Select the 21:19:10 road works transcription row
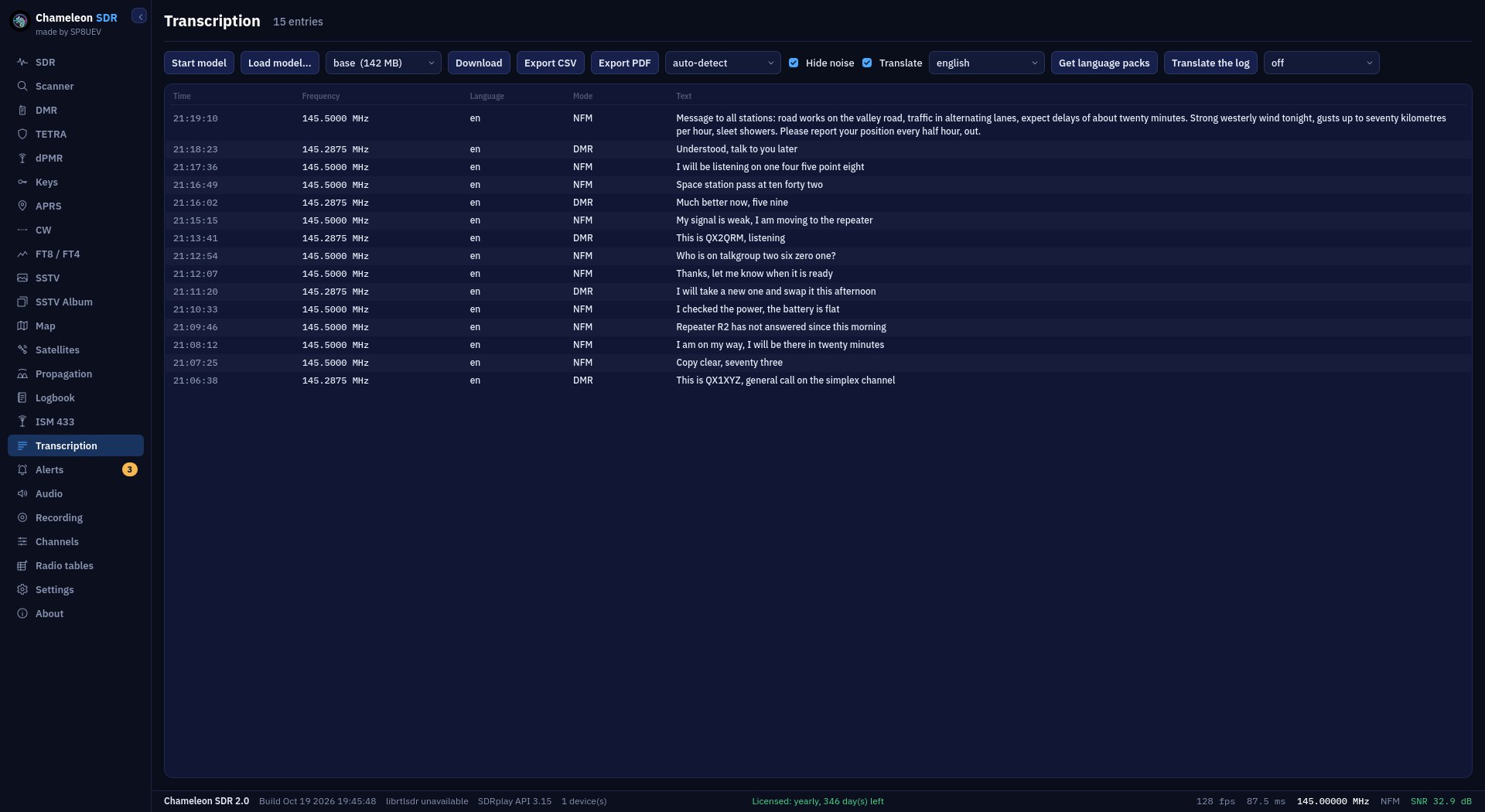The image size is (1485, 812). pyautogui.click(x=818, y=125)
